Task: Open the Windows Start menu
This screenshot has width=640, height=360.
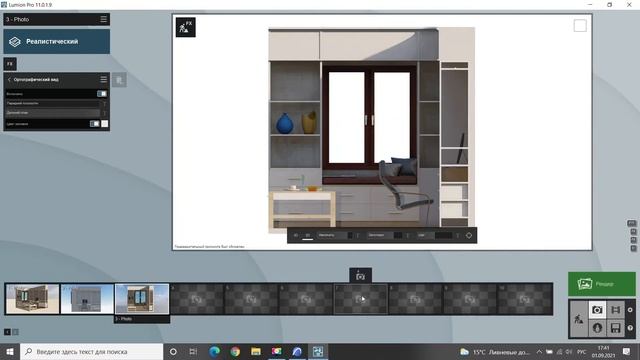Action: (x=10, y=351)
